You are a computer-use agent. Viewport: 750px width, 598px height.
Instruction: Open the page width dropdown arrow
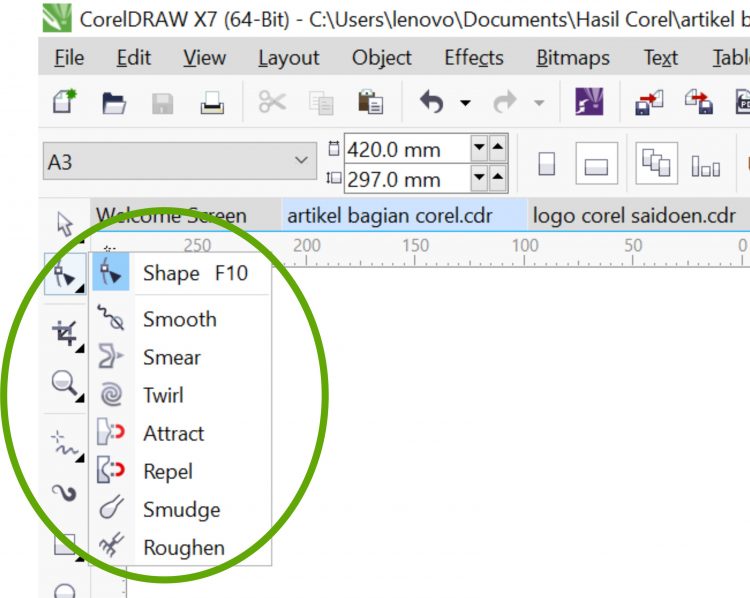coord(479,147)
